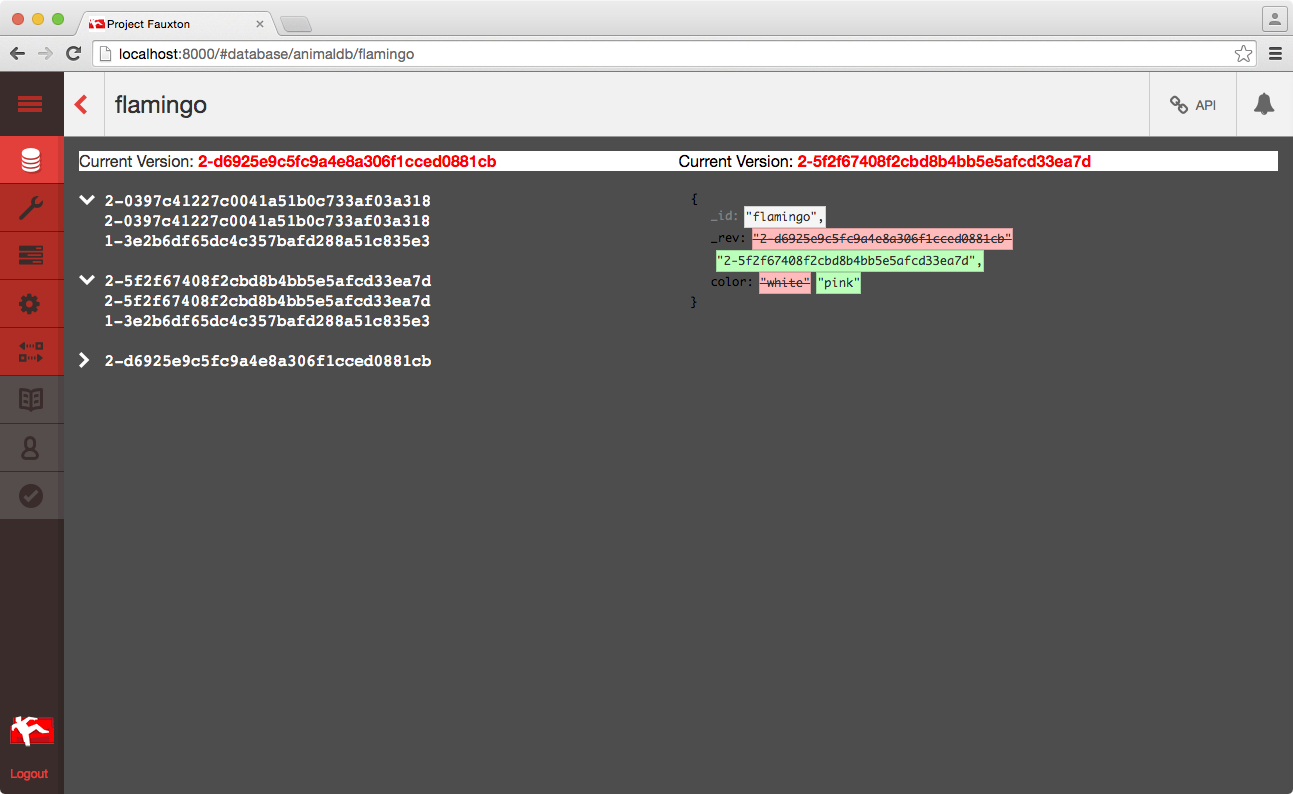Screen dimensions: 1293x794
Task: Open the gear configuration icon
Action: (31, 304)
